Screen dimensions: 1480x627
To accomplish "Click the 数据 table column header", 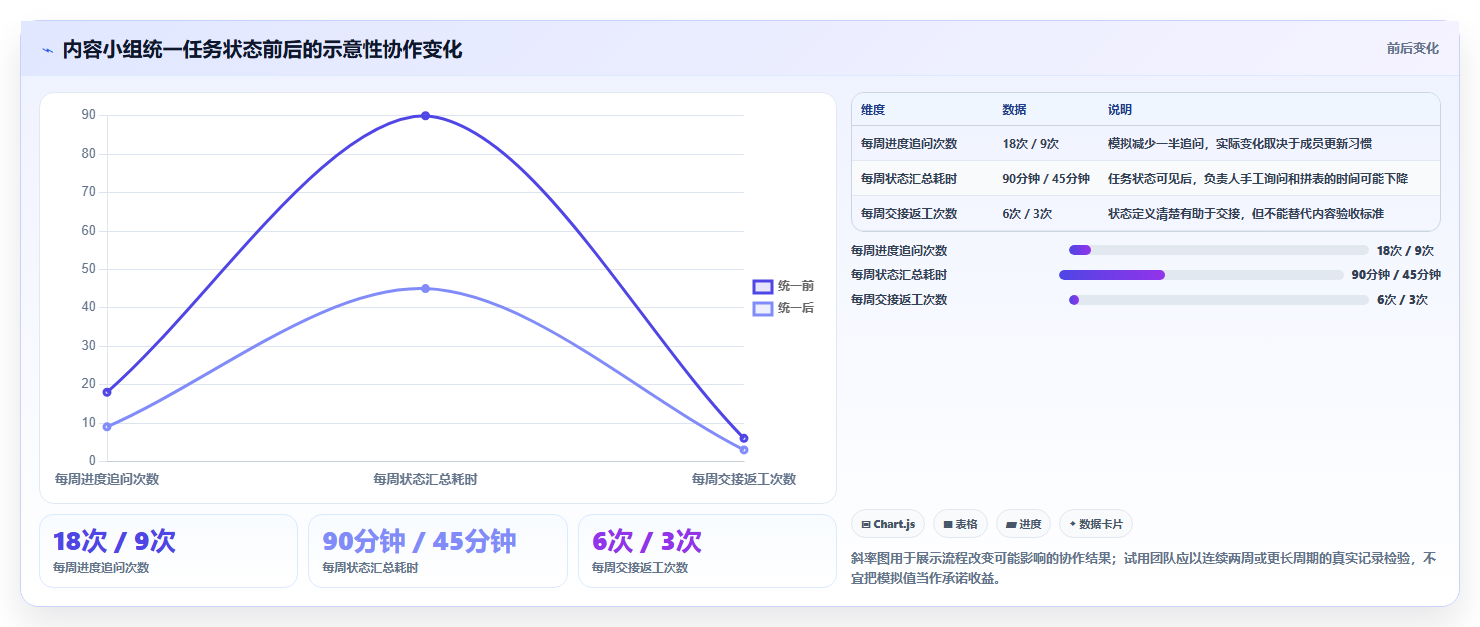I will 1014,110.
